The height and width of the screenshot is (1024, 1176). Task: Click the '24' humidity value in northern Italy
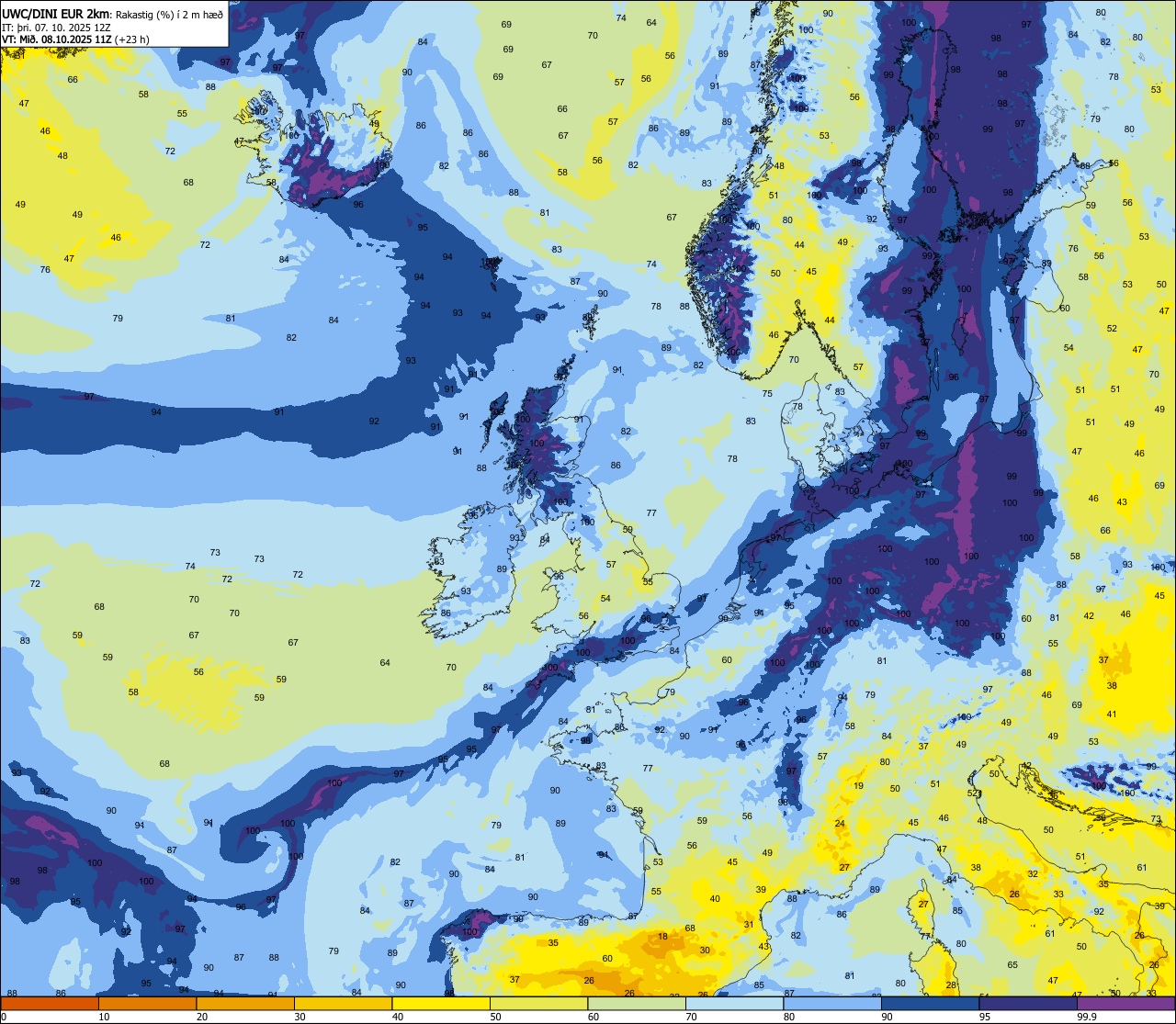point(840,824)
